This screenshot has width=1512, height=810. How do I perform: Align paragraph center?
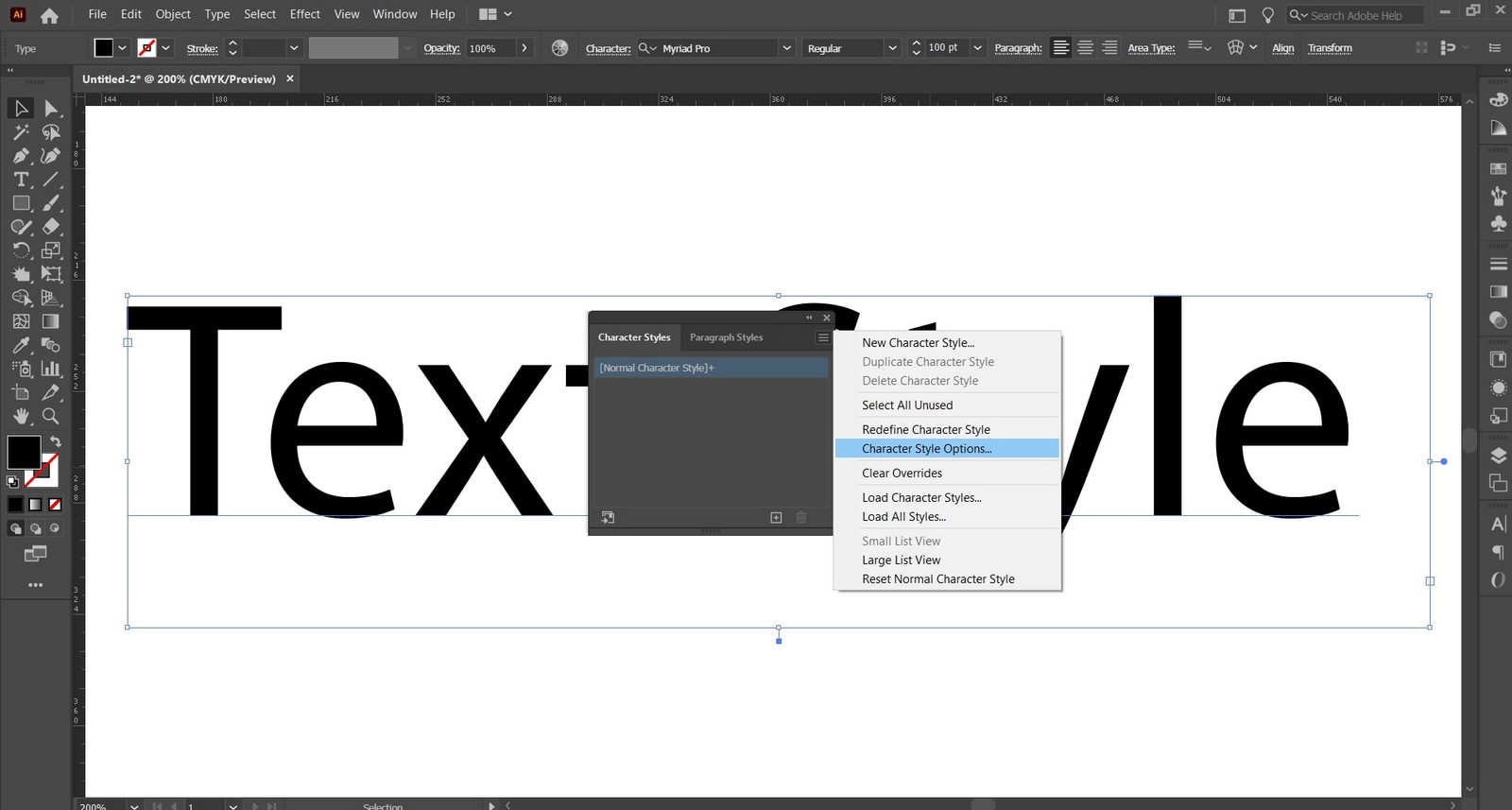point(1085,48)
